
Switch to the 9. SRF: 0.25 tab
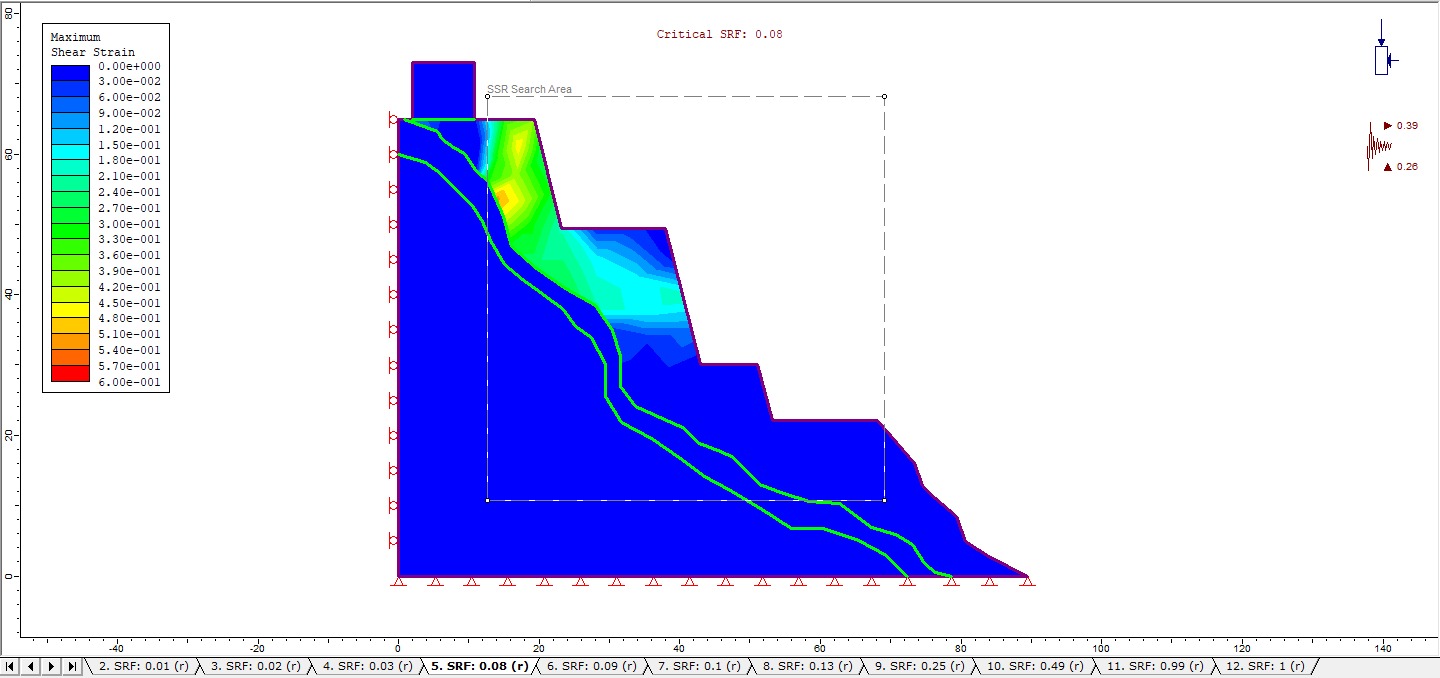916,666
